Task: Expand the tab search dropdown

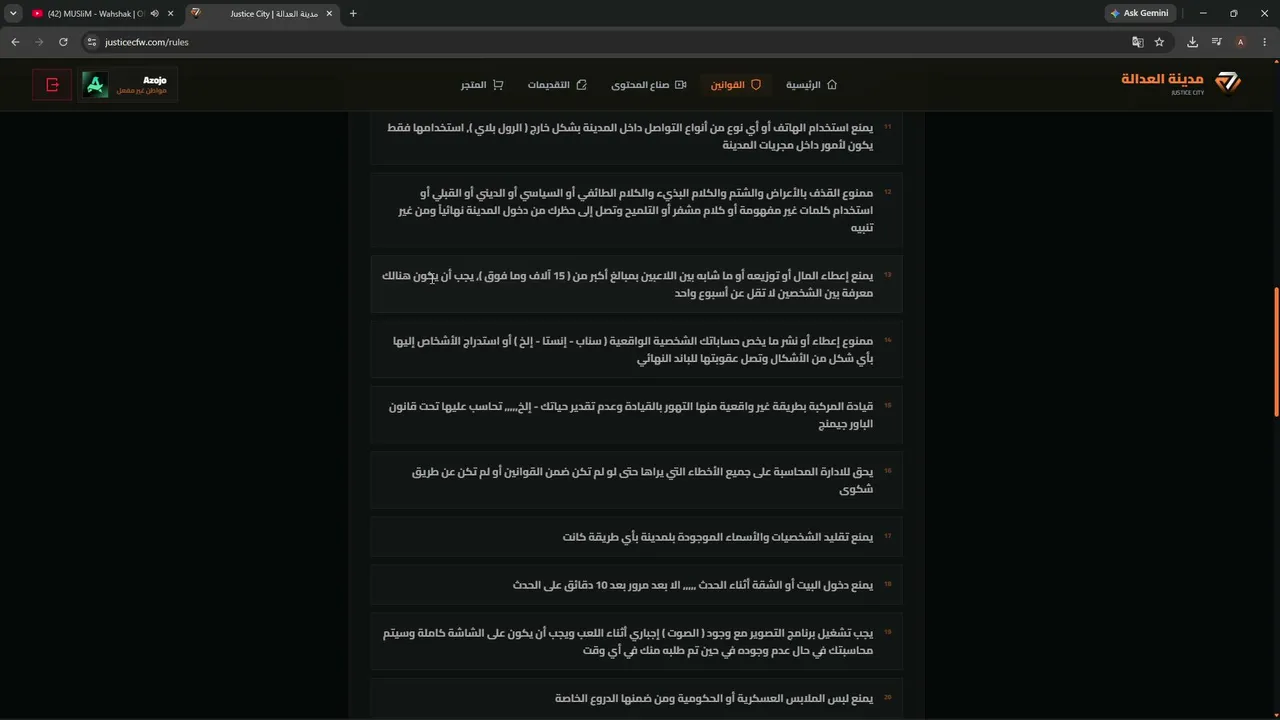Action: coord(13,13)
